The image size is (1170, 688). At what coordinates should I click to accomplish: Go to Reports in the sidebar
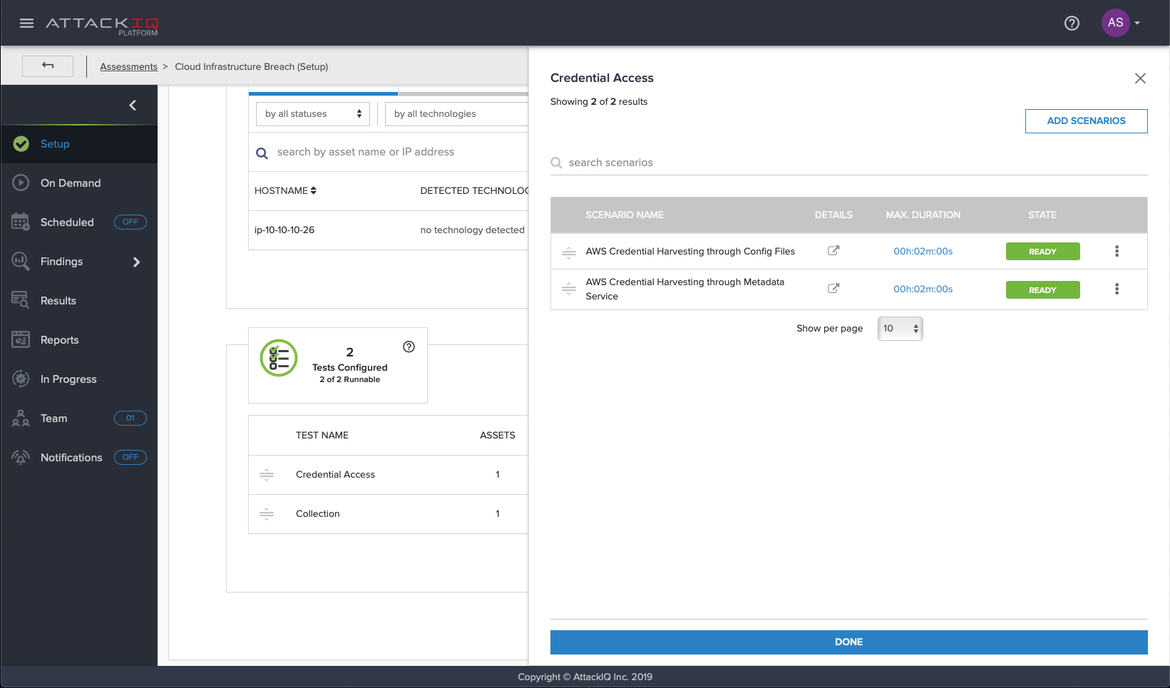click(x=59, y=340)
